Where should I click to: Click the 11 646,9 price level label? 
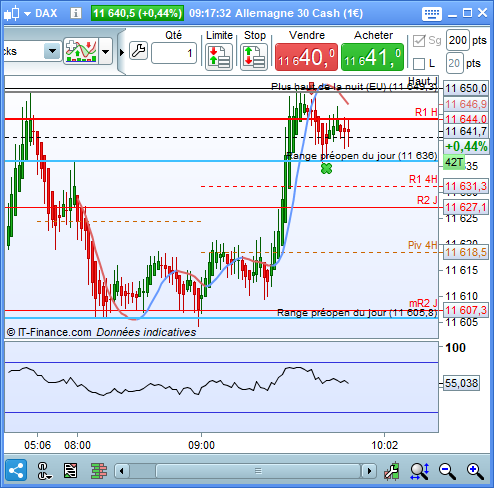pyautogui.click(x=466, y=104)
